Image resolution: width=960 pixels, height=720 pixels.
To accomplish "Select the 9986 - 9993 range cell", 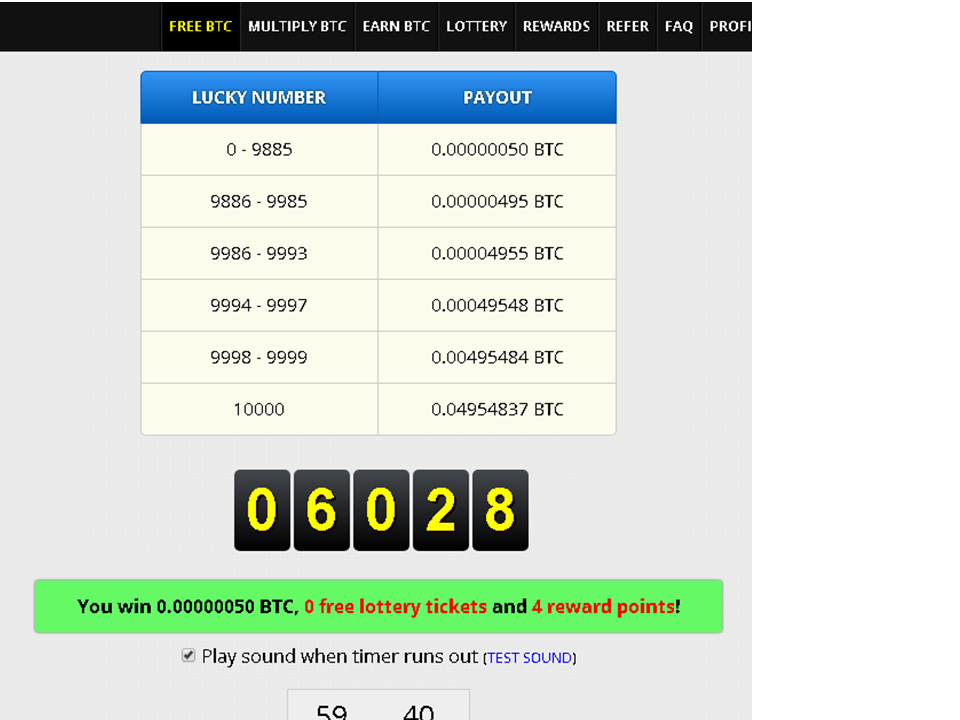I will [x=259, y=253].
